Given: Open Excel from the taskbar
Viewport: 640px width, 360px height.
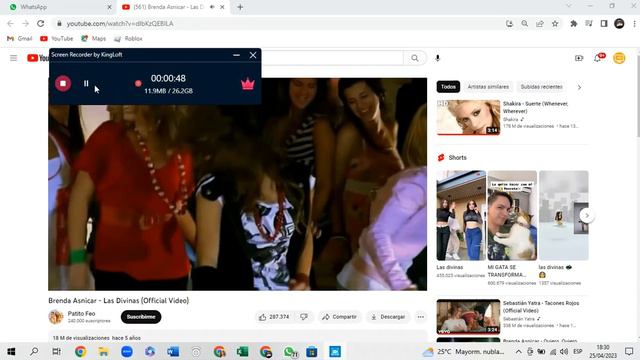Looking at the screenshot, I should click(242, 351).
